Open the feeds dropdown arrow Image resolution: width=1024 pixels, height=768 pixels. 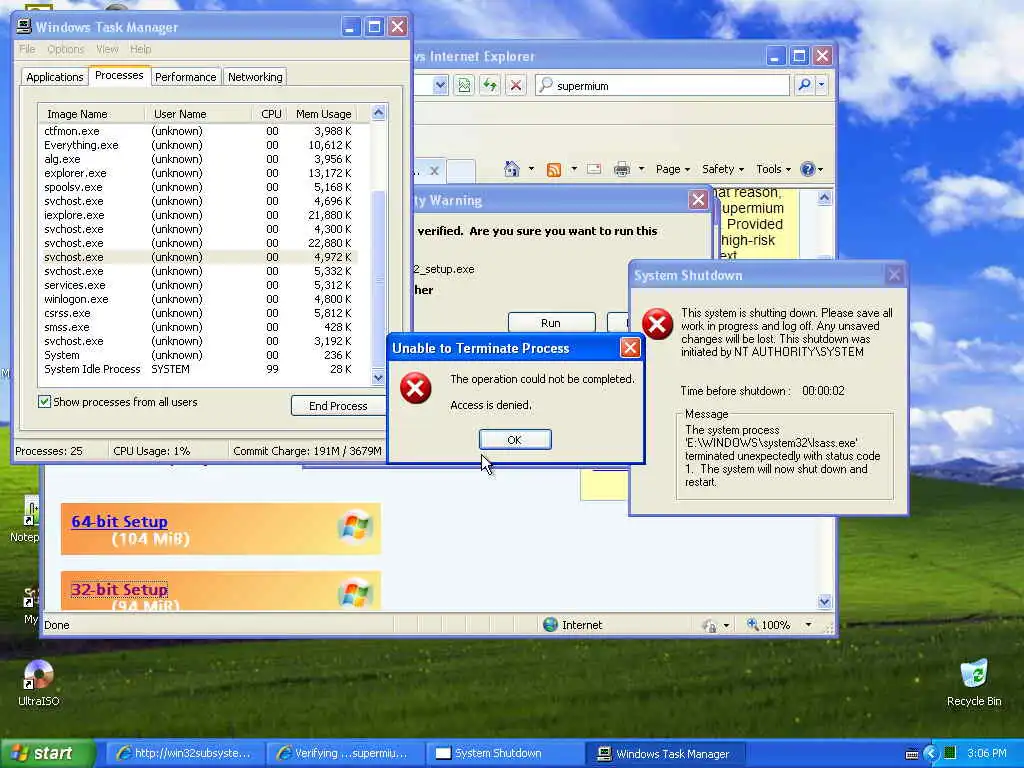(x=574, y=169)
